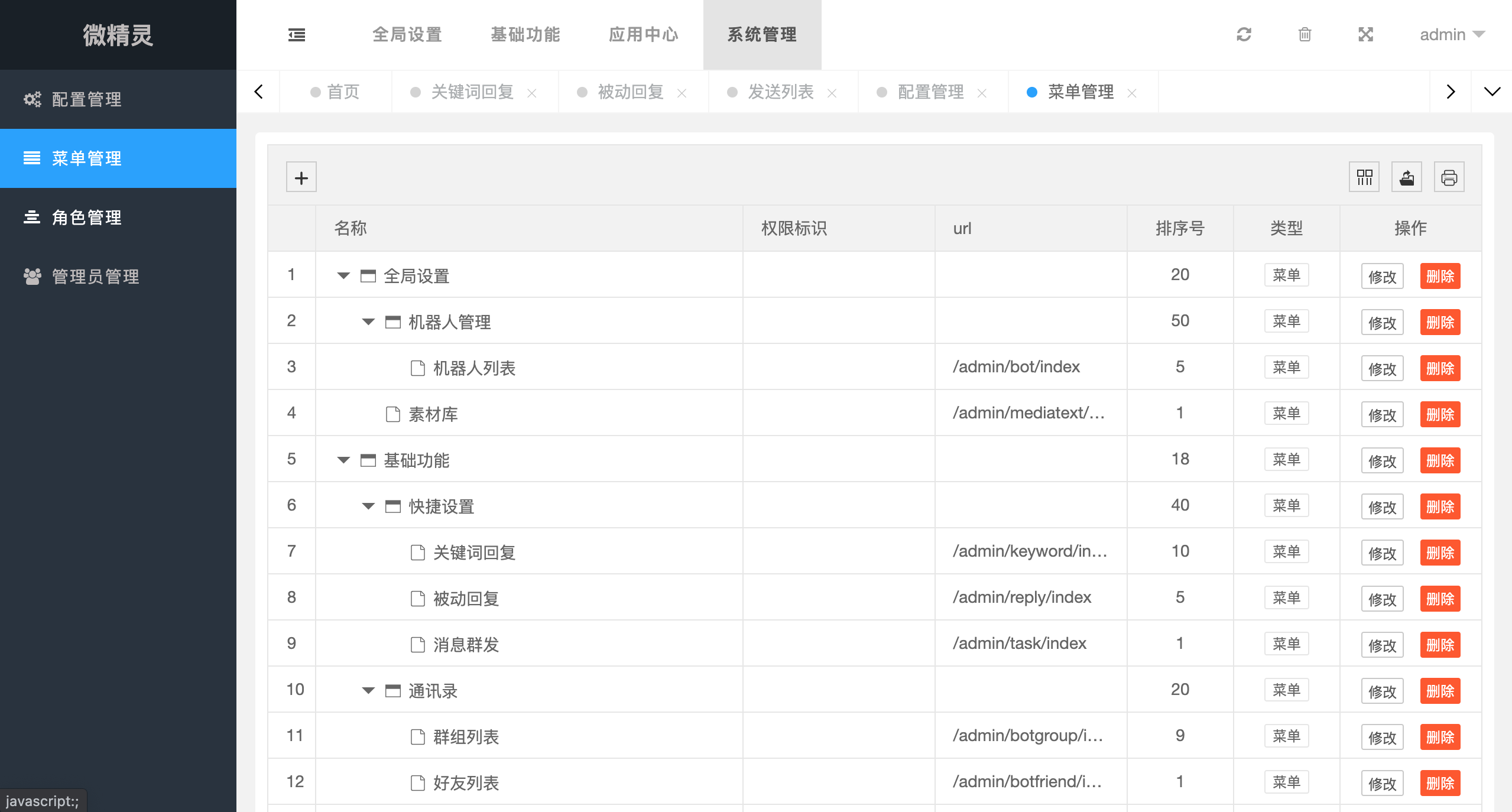Click the print table icon

[x=1449, y=177]
